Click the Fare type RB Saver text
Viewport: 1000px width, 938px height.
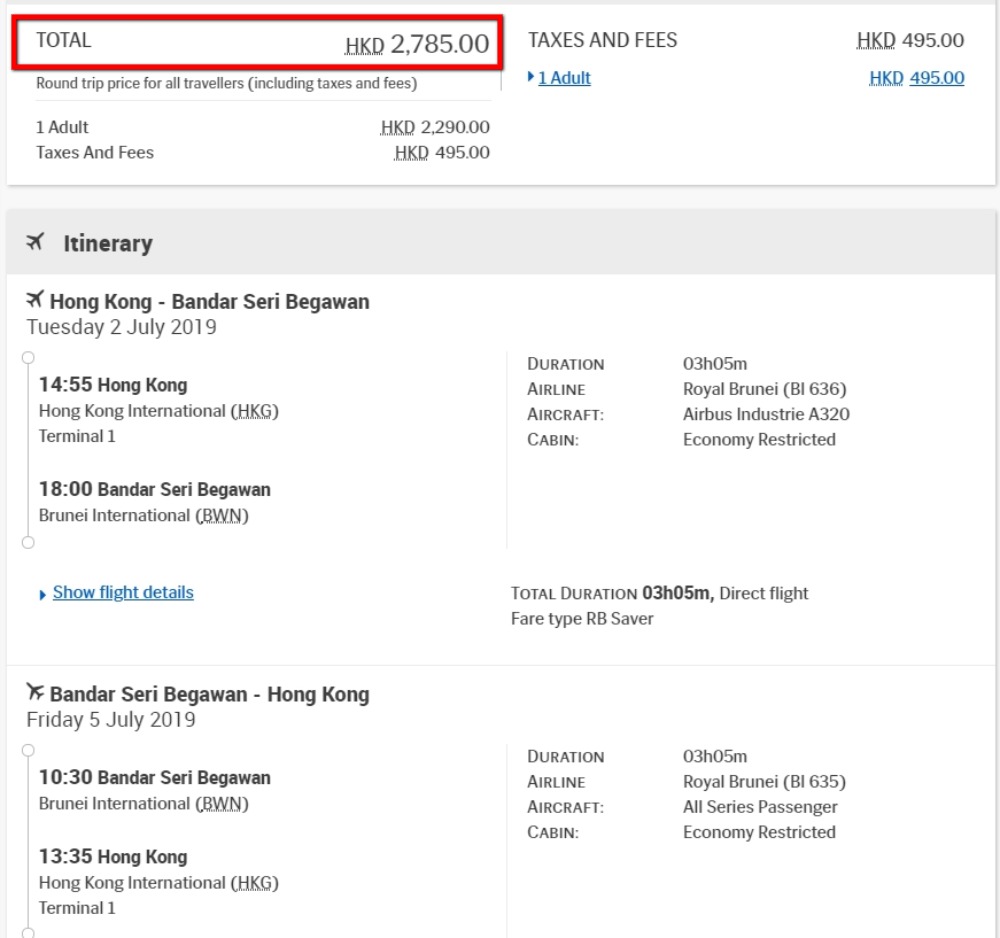coord(581,619)
